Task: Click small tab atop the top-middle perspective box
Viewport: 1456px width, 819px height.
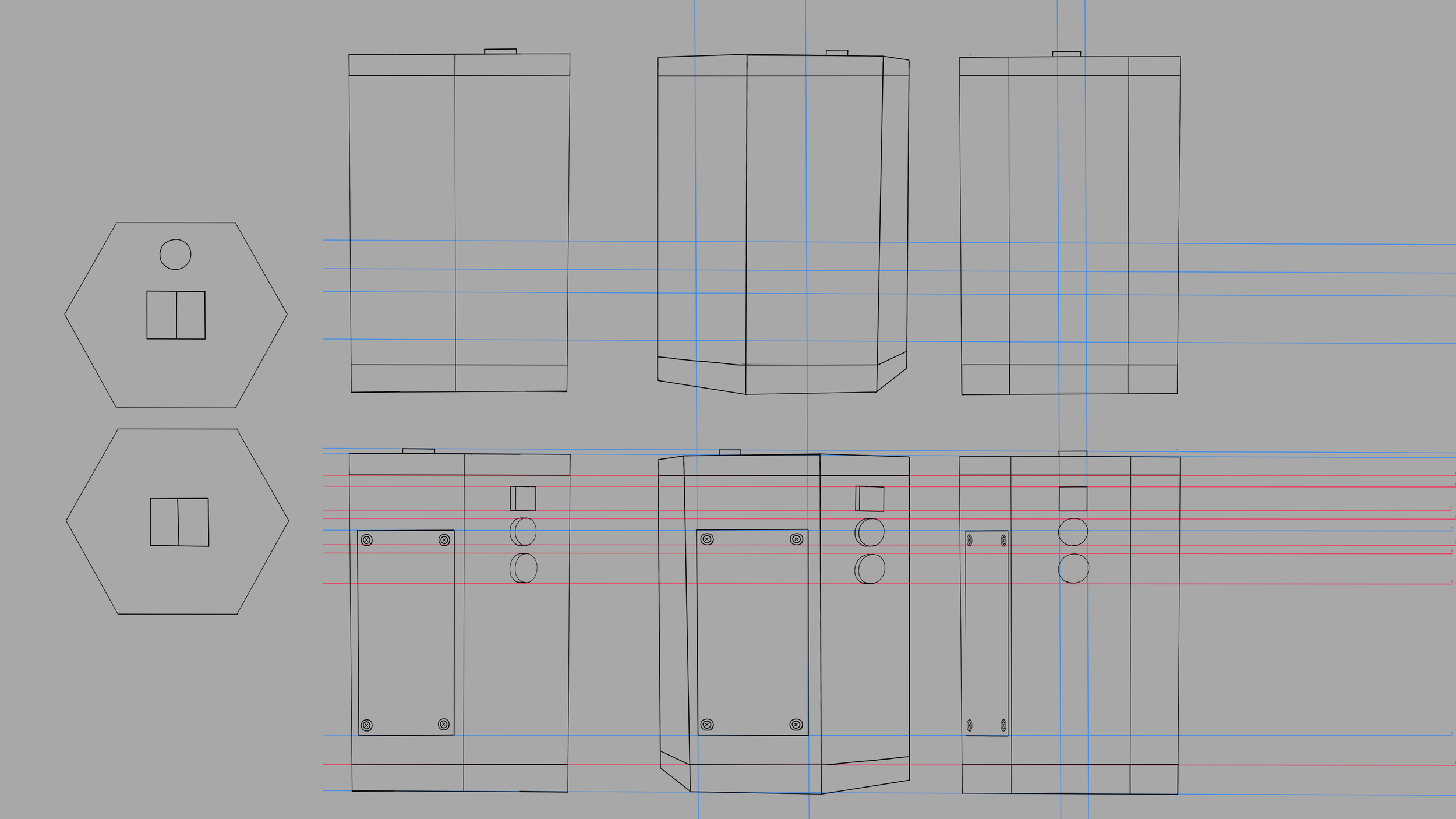Action: tap(837, 52)
